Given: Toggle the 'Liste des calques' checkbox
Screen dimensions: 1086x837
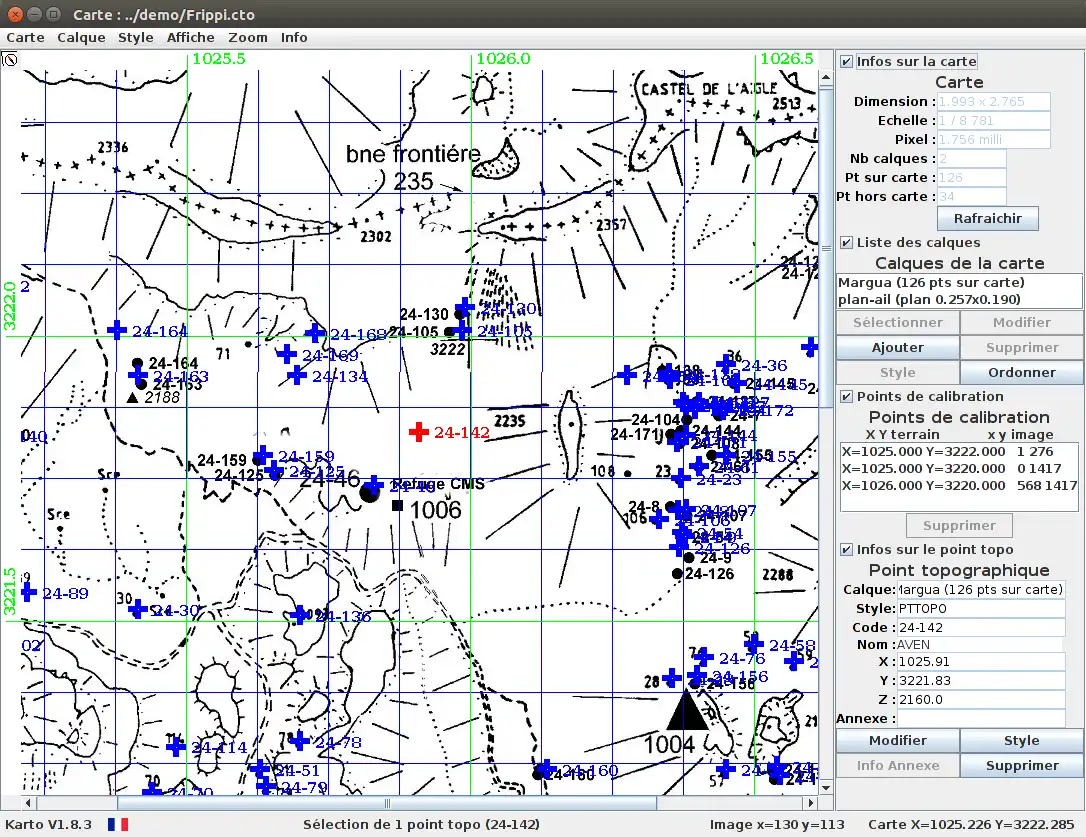Looking at the screenshot, I should click(847, 243).
